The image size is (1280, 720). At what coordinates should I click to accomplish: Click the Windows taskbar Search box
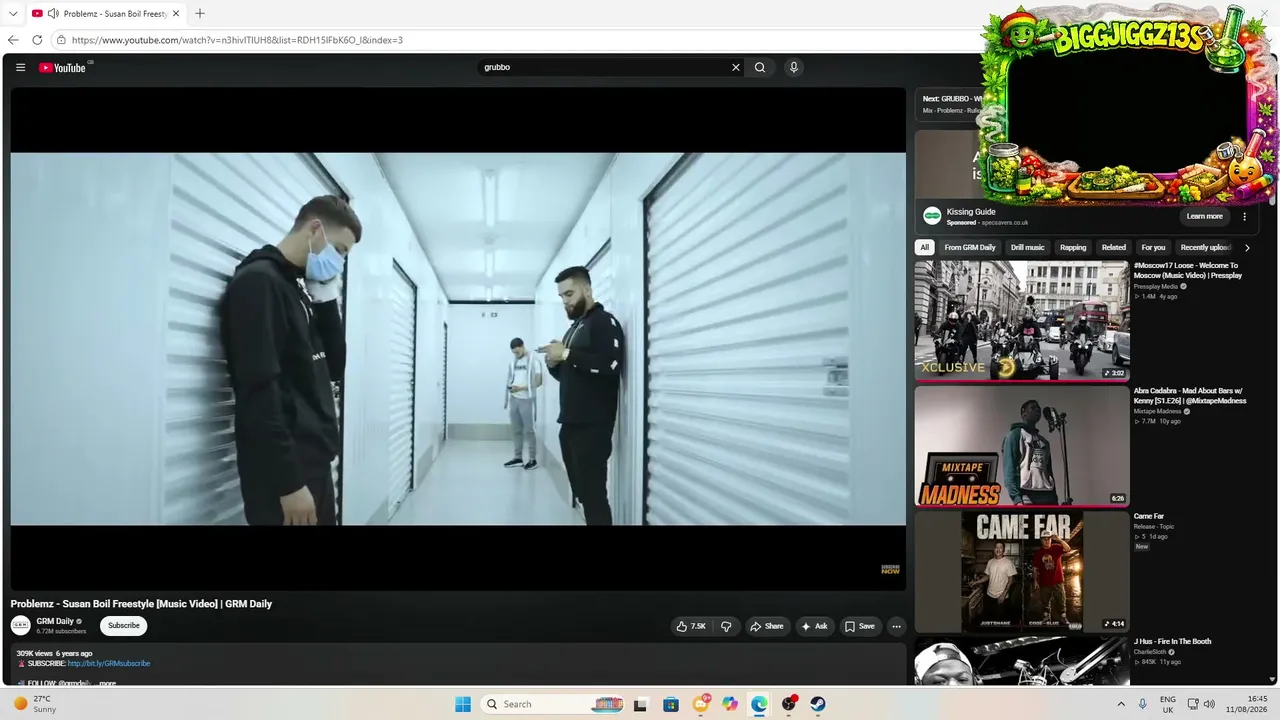click(x=554, y=704)
